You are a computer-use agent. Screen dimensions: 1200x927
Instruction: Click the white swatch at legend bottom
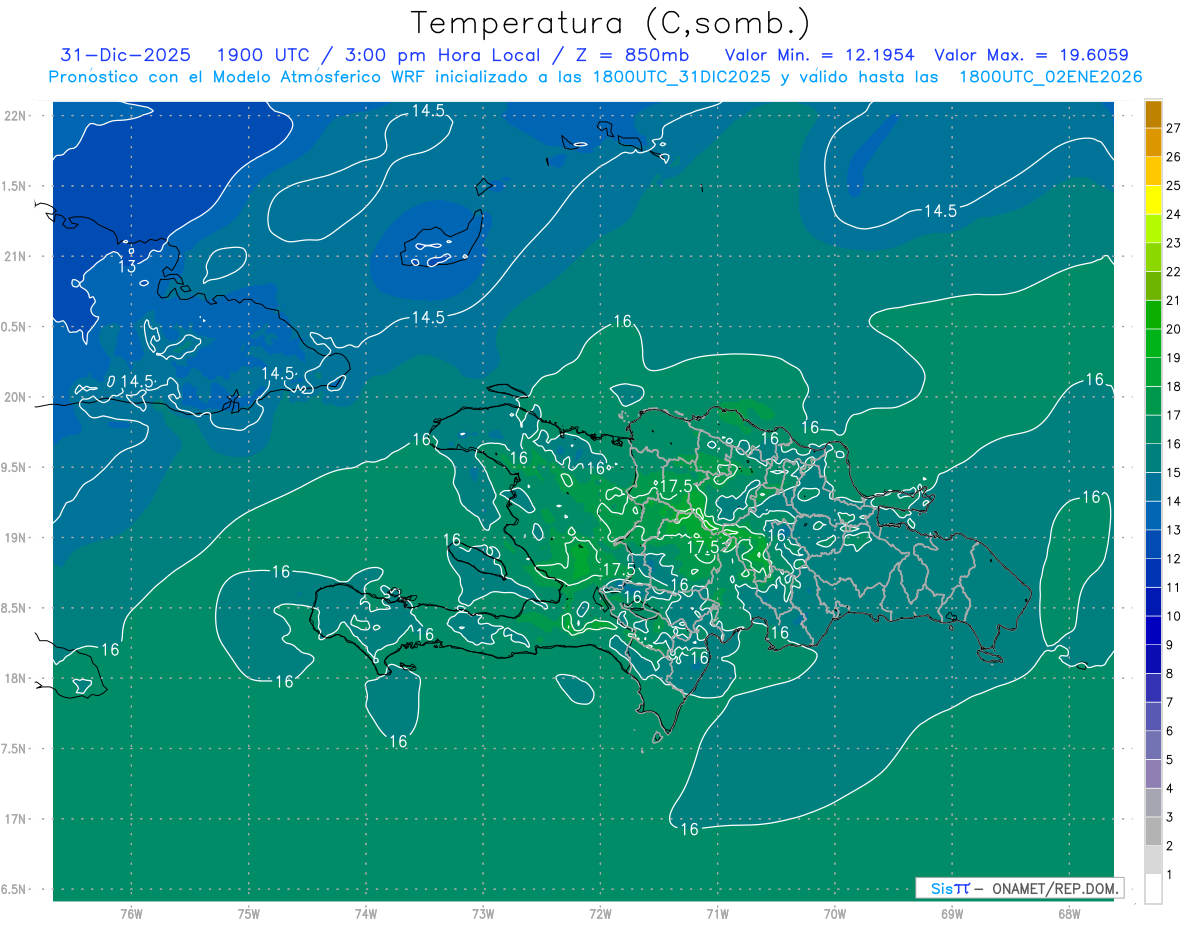(1153, 888)
